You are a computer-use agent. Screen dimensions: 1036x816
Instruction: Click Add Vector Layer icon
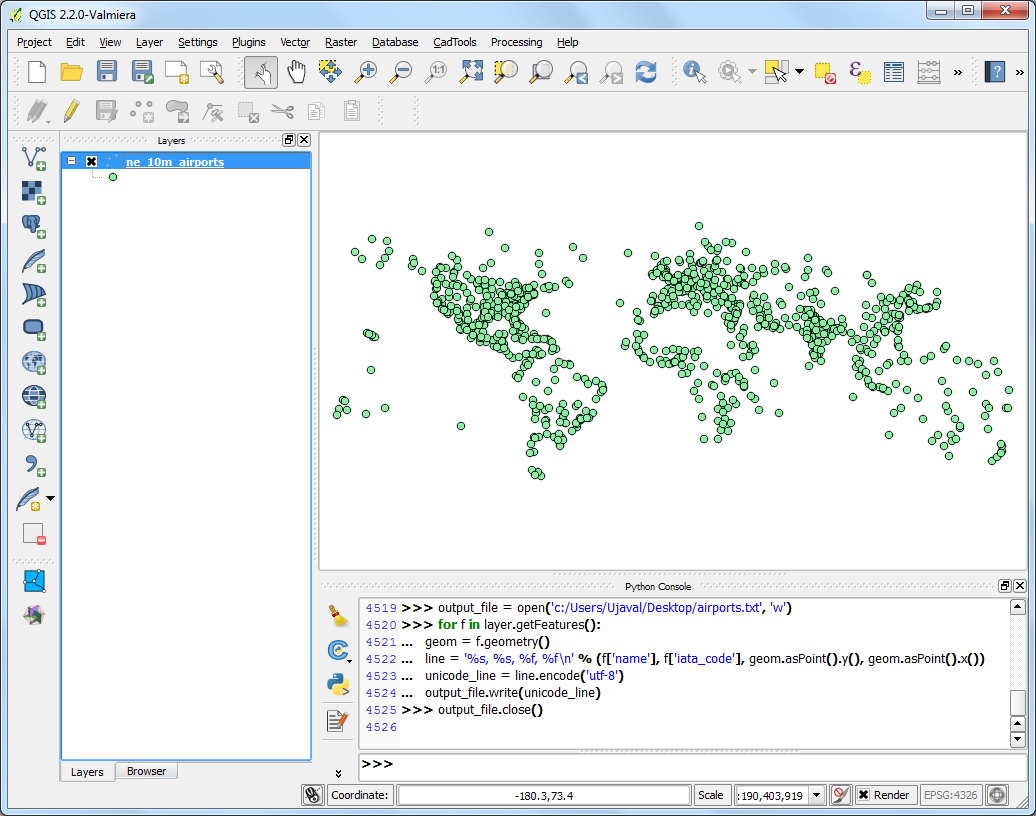(34, 159)
